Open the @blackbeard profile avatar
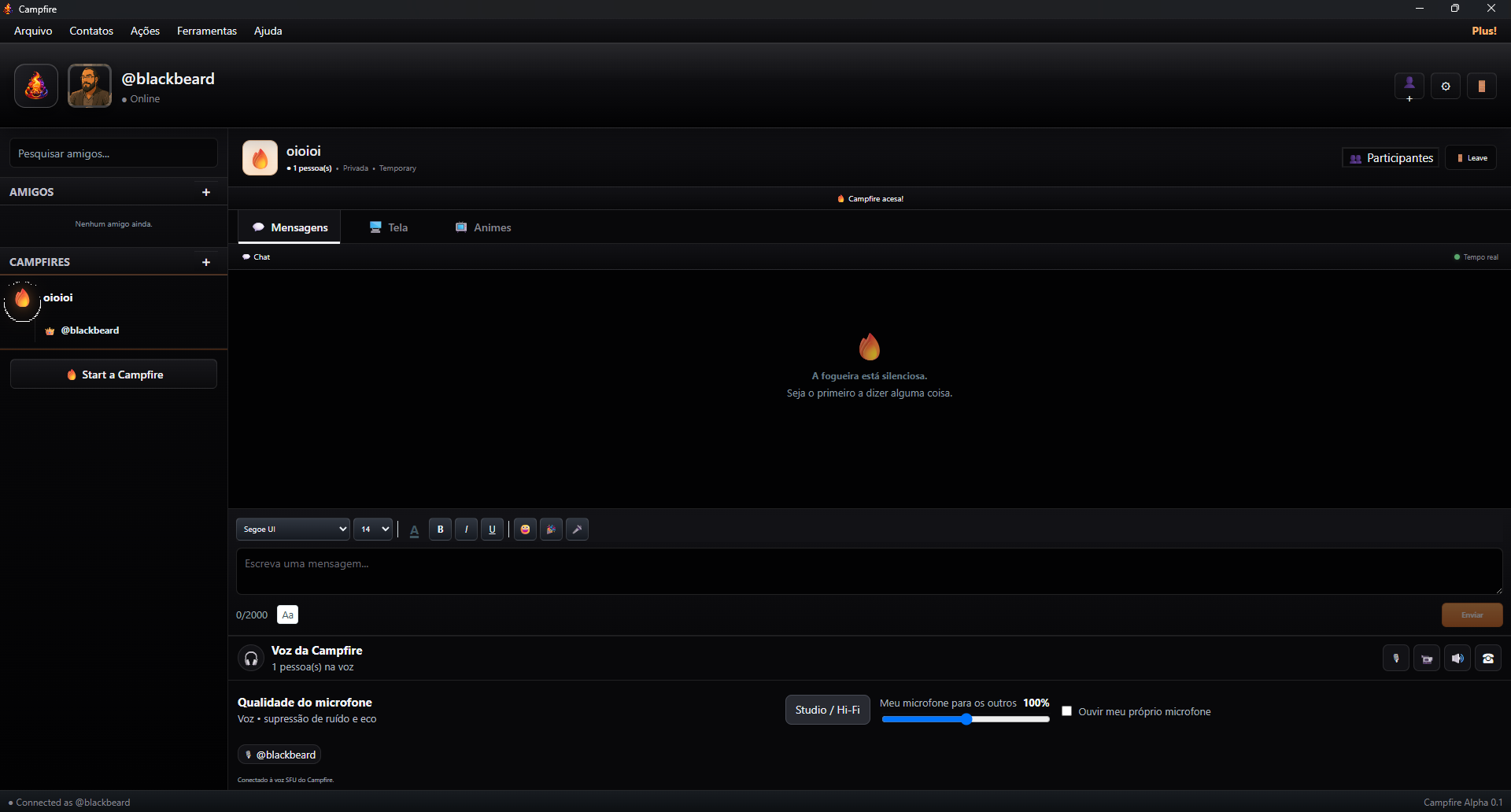Viewport: 1511px width, 812px height. click(90, 86)
